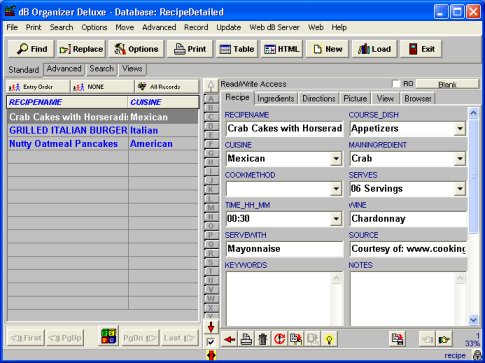Image resolution: width=485 pixels, height=363 pixels.
Task: Switch to Table view
Action: click(237, 49)
